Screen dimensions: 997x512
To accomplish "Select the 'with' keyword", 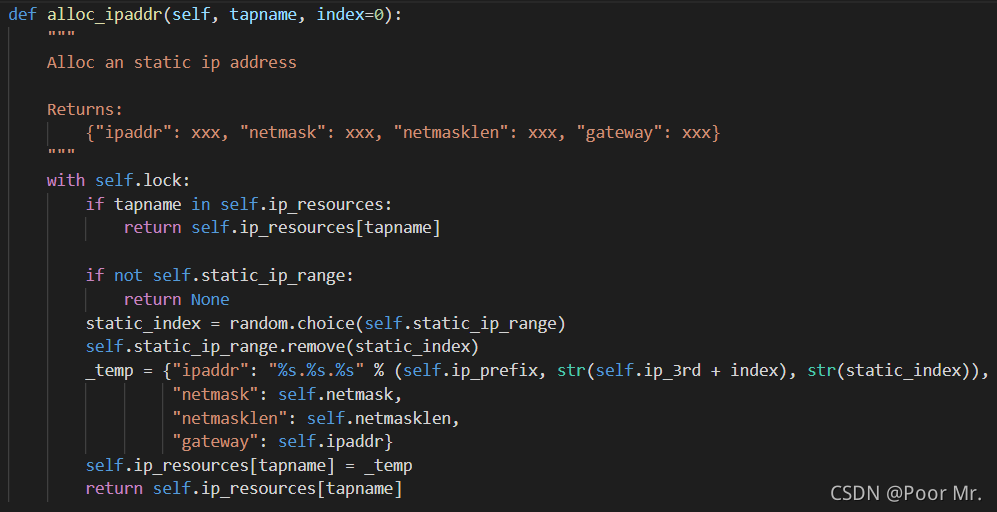I will tap(65, 181).
